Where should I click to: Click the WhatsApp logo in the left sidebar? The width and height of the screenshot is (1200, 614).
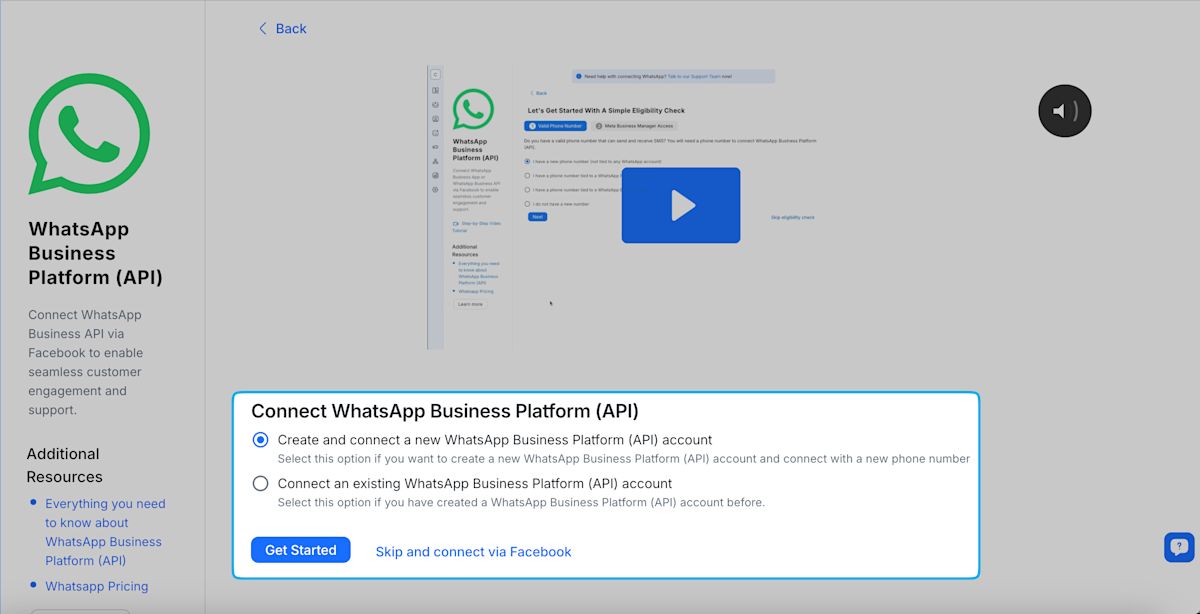[88, 135]
